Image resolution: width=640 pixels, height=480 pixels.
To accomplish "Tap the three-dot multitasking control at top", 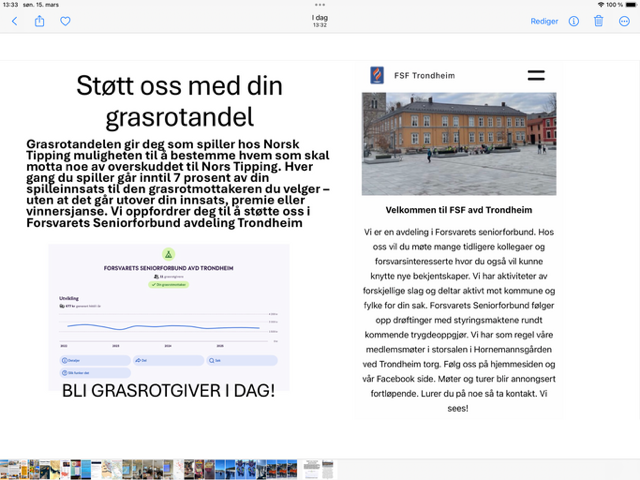I will point(320,5).
